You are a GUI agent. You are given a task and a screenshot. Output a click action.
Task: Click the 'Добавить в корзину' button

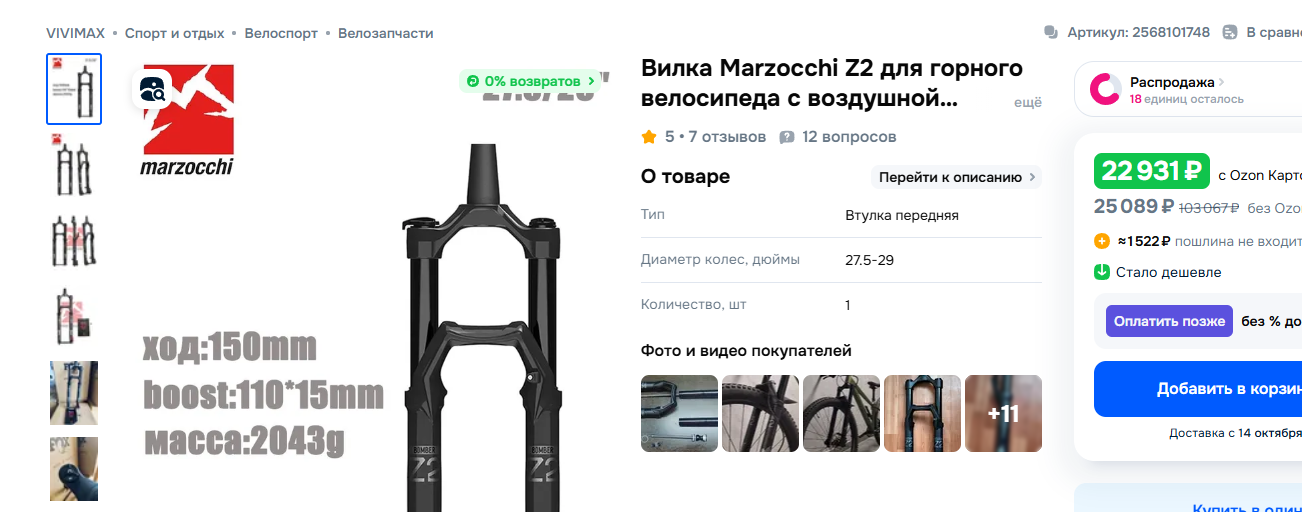point(1198,389)
